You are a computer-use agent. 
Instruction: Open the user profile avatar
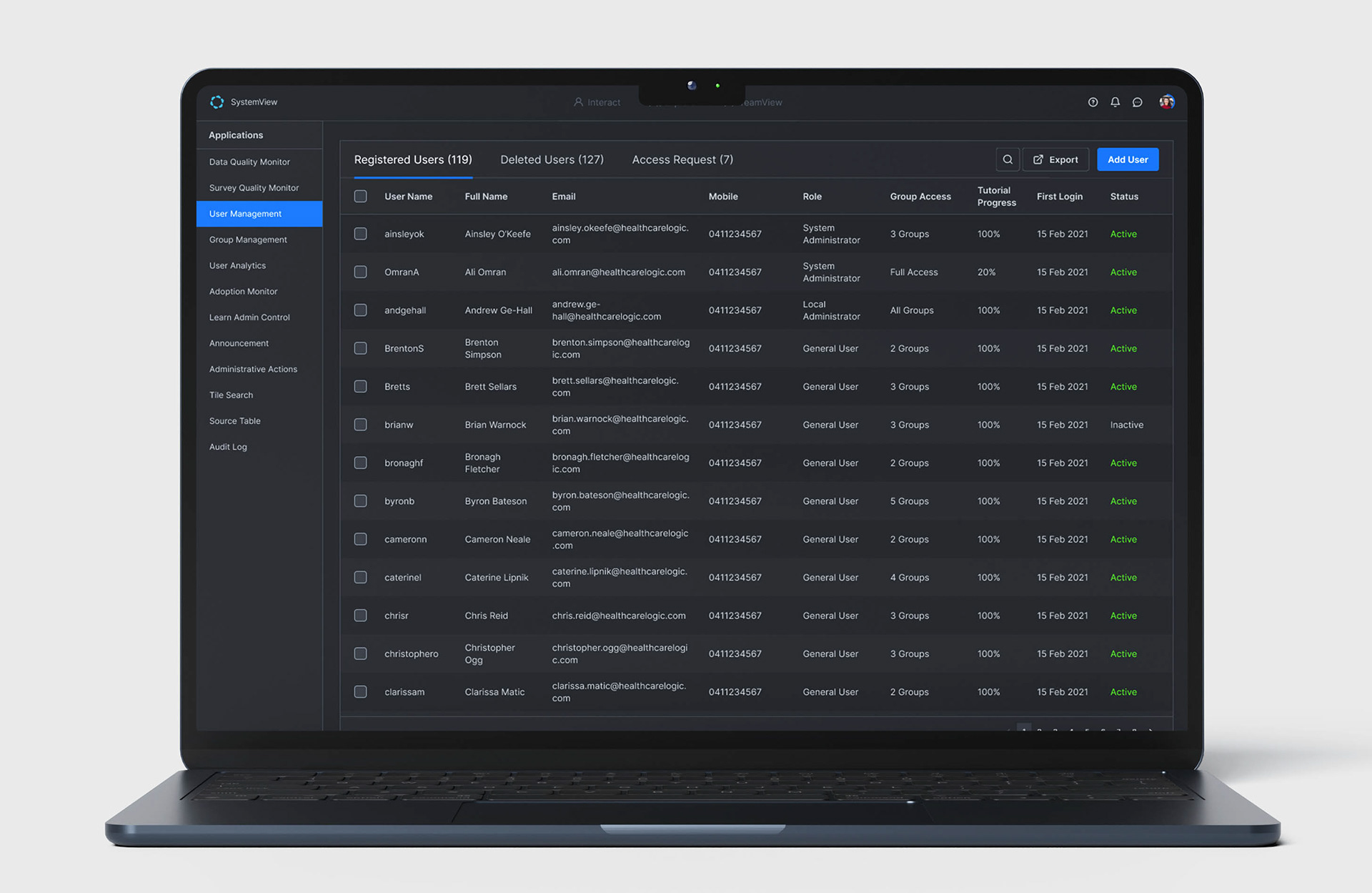[1167, 102]
